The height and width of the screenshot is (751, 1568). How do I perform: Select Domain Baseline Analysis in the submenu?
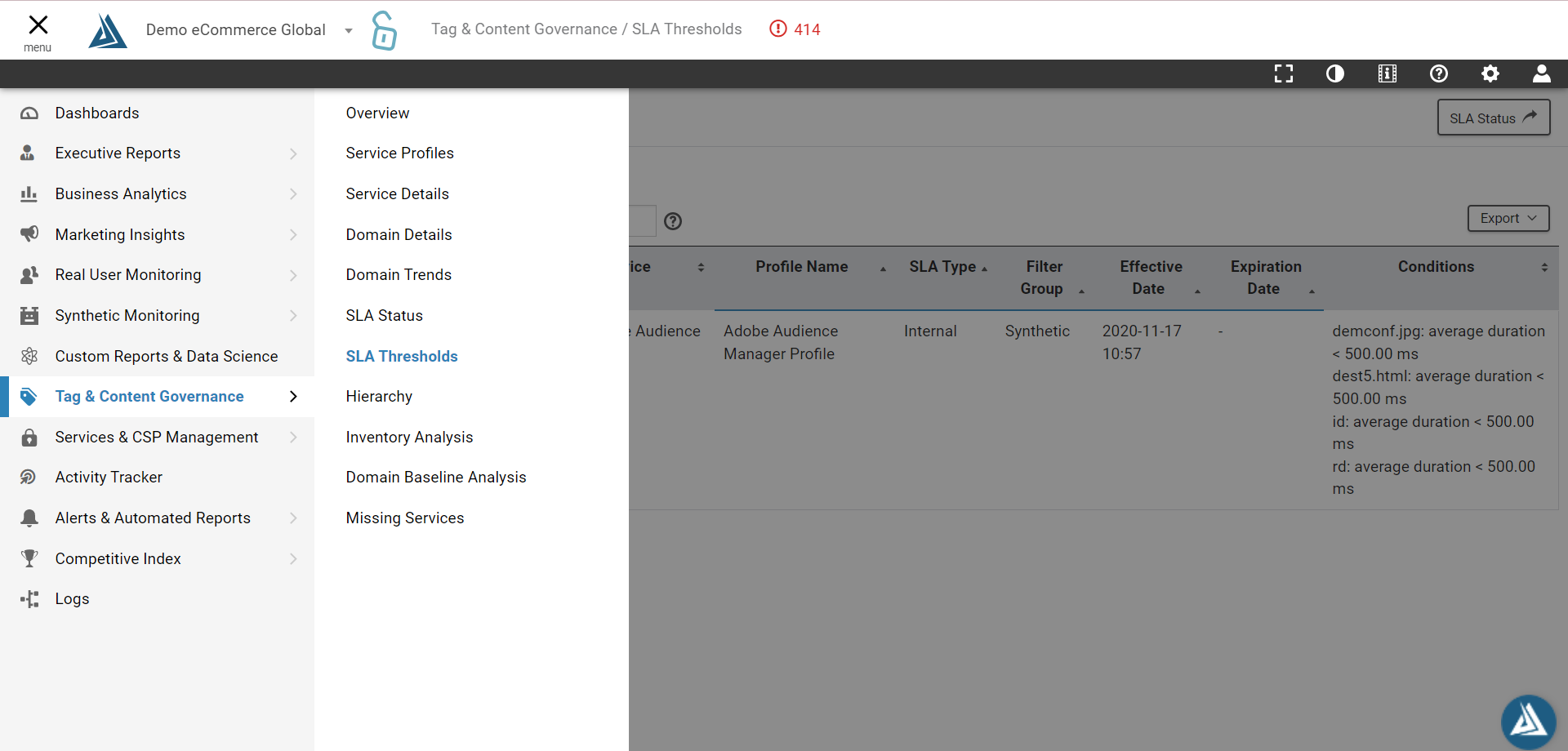436,478
